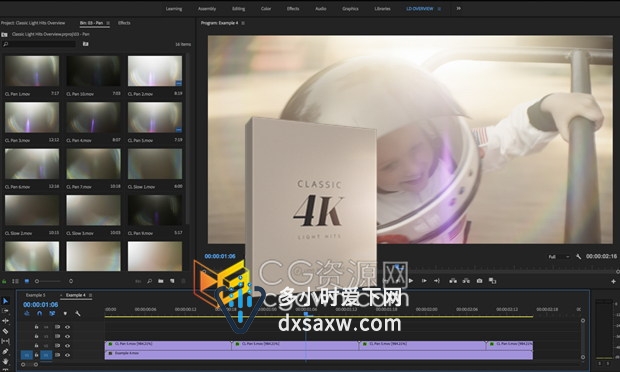620x372 pixels.
Task: Switch to the Editing workspace
Action: (238, 9)
